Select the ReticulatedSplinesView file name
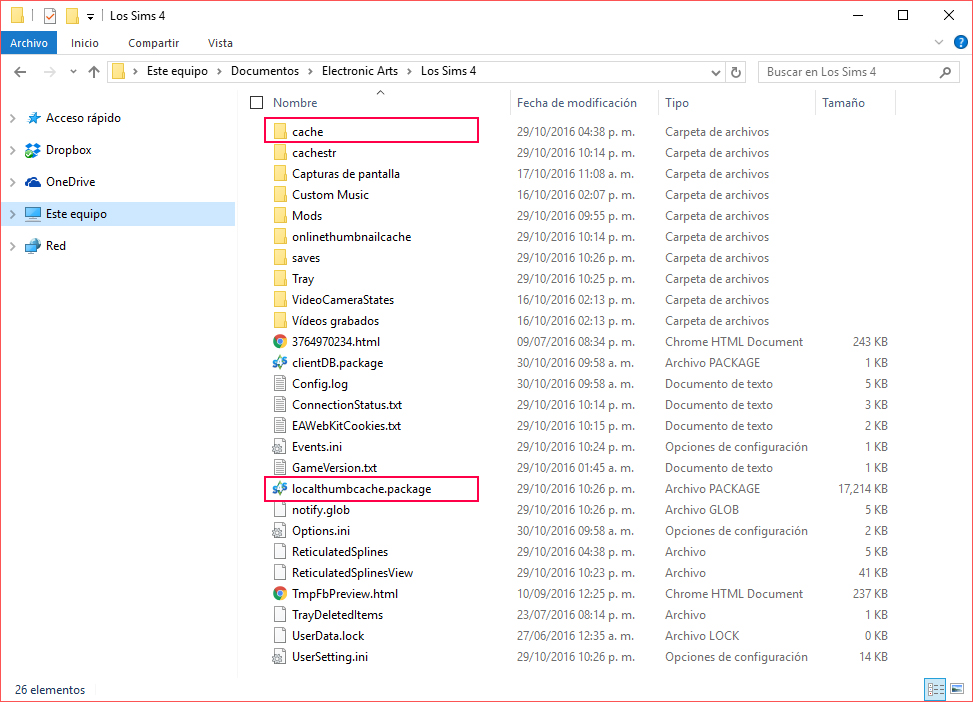This screenshot has height=702, width=973. point(352,573)
